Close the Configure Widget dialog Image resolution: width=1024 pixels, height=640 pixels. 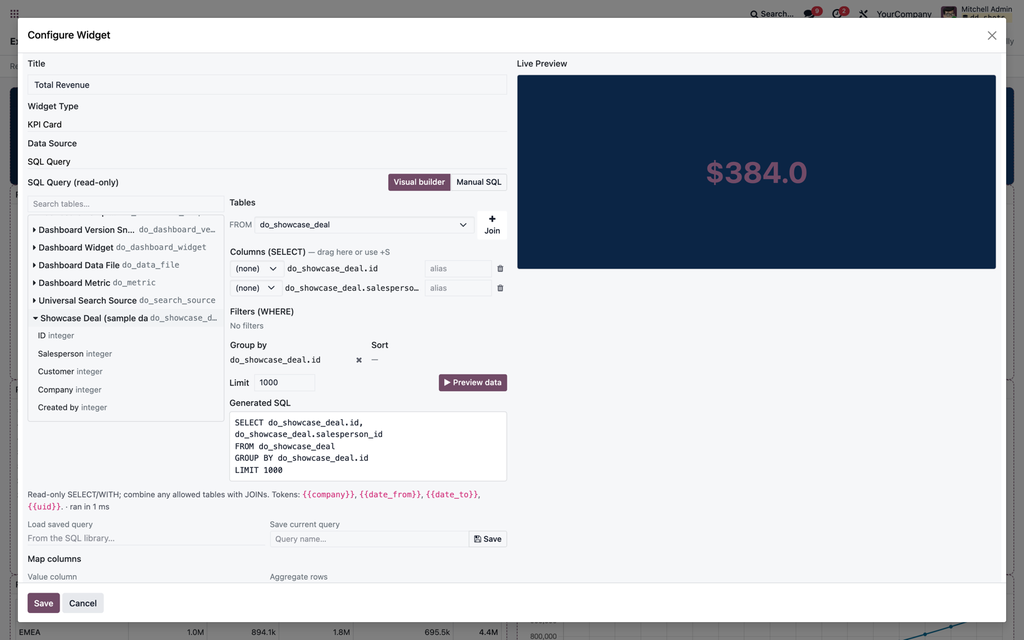click(x=991, y=35)
